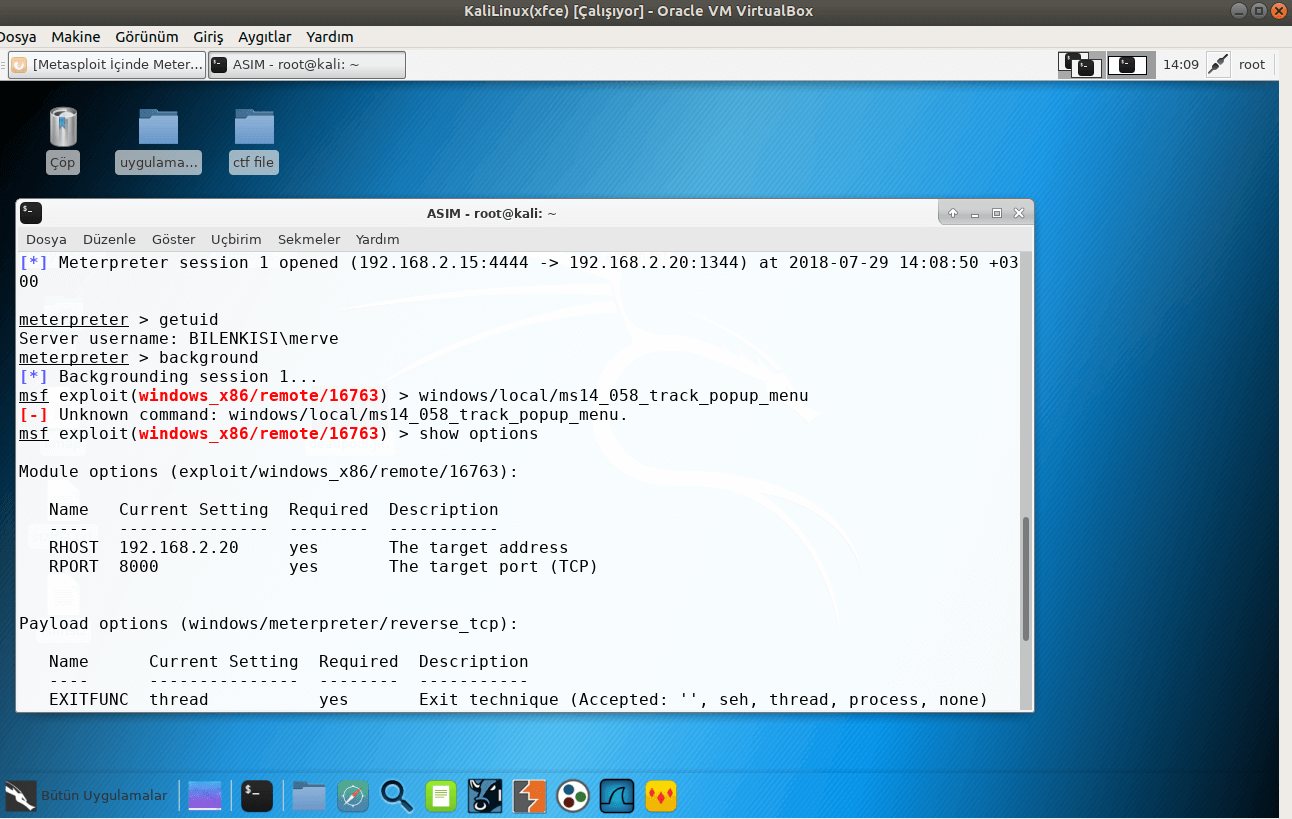Click the Unknown command error line
This screenshot has width=1292, height=819.
[x=323, y=415]
